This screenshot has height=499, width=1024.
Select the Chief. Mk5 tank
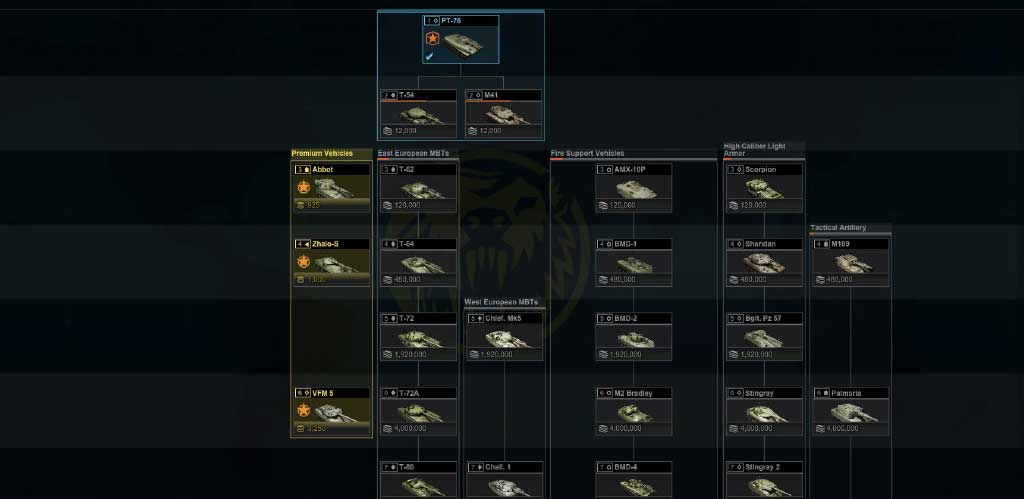coord(505,336)
